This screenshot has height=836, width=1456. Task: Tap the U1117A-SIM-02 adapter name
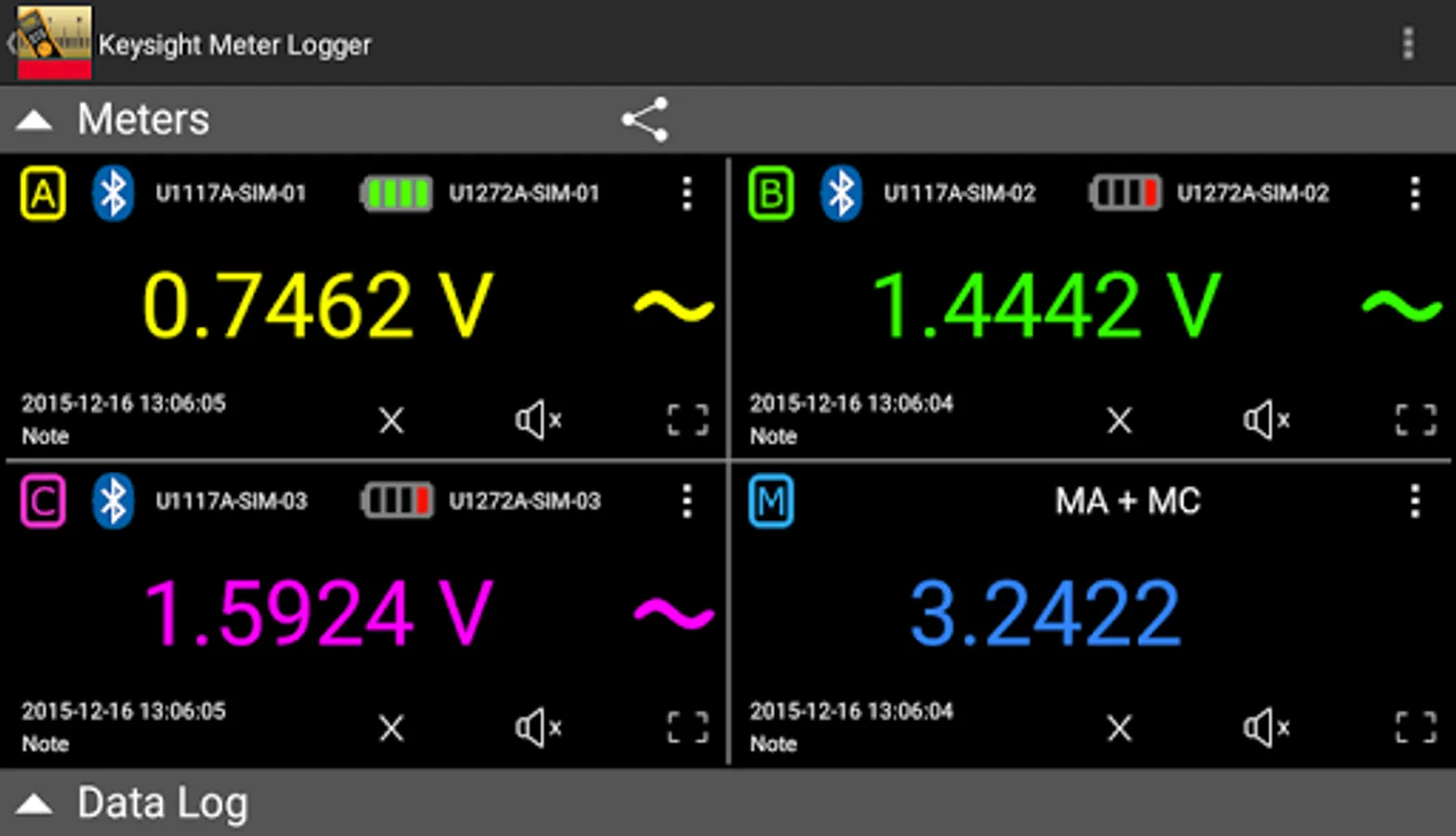[x=959, y=193]
